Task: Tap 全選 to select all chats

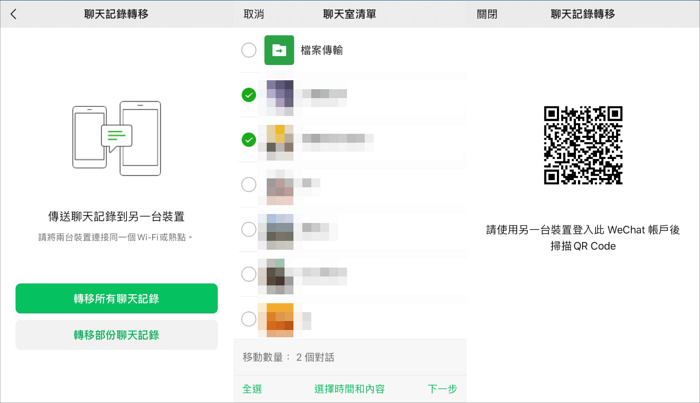Action: click(252, 389)
